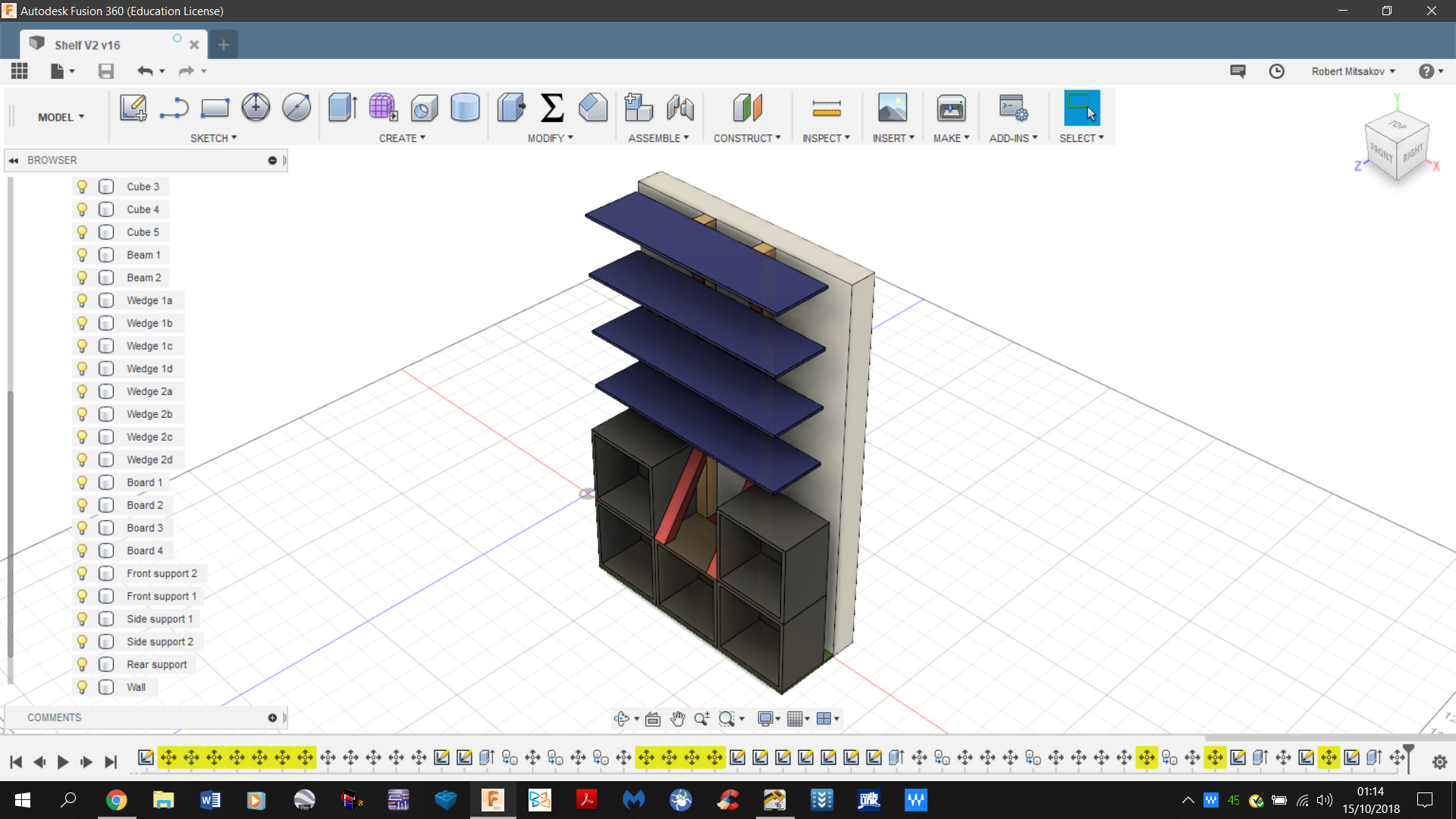
Task: Open the data panel grid icon
Action: tap(20, 71)
